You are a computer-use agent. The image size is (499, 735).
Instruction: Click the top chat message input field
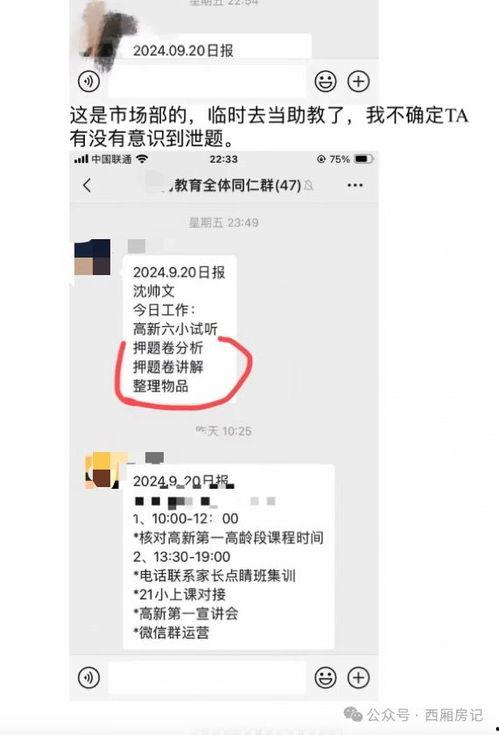tap(207, 81)
